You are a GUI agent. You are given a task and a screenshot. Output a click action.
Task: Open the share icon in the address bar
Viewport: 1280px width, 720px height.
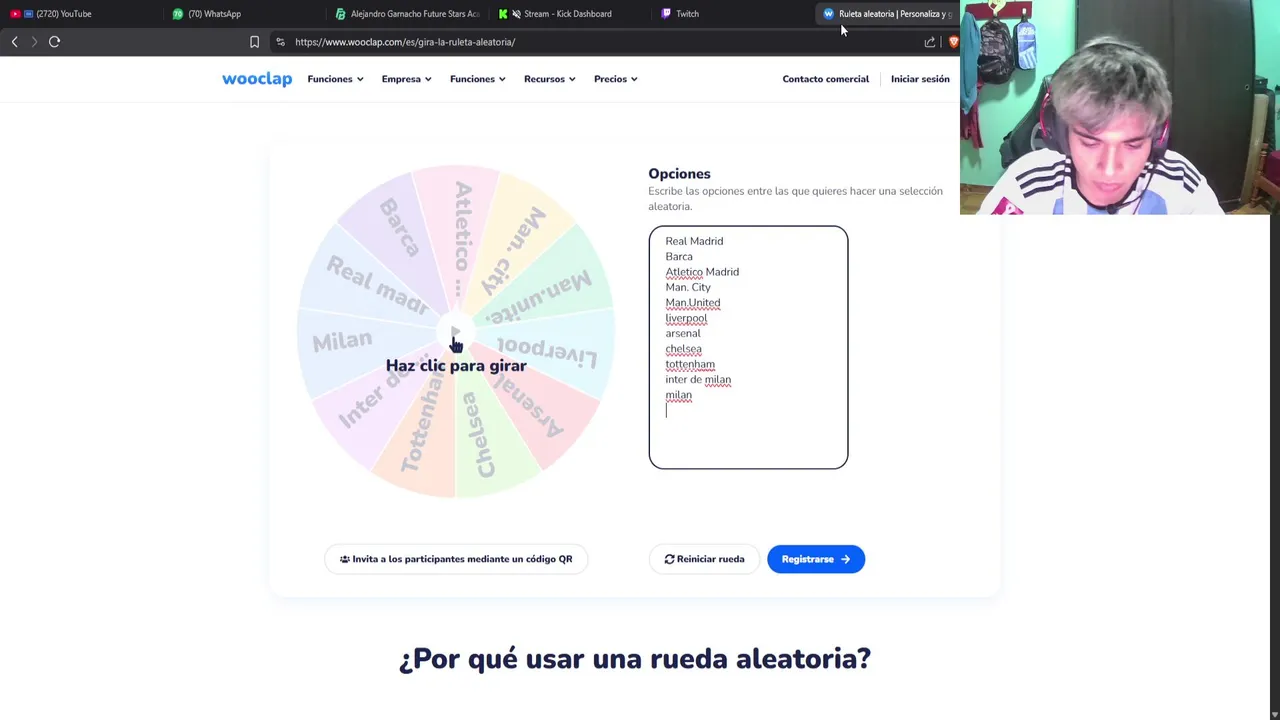[x=930, y=42]
